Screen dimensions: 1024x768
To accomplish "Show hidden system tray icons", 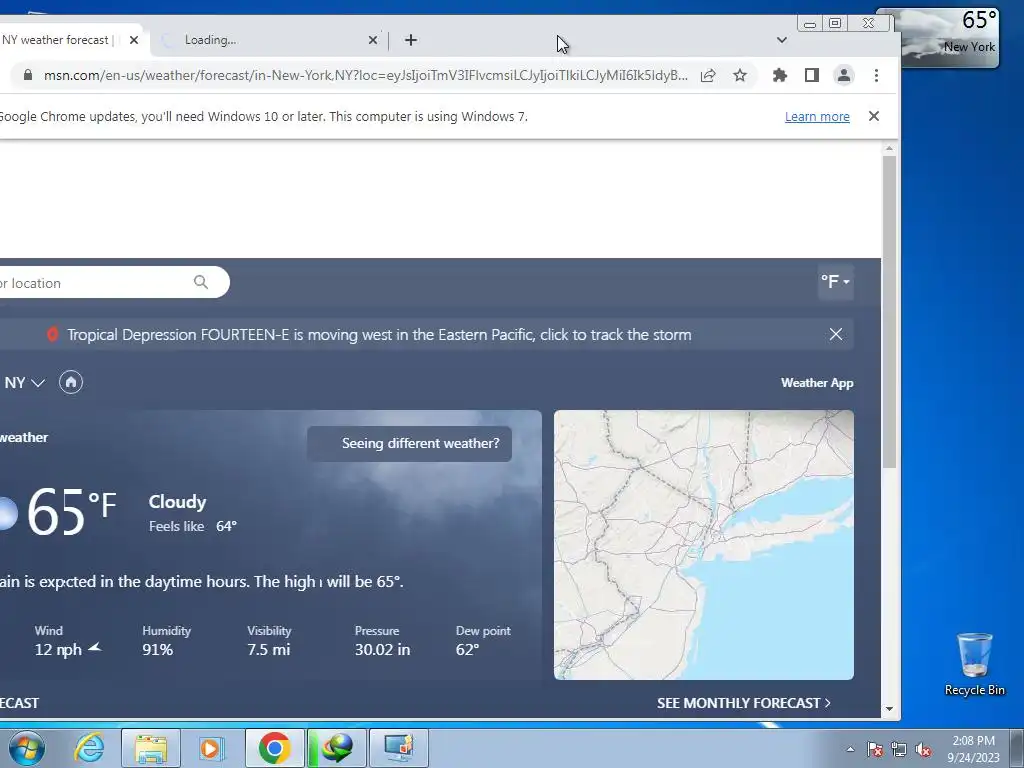I will coord(850,749).
